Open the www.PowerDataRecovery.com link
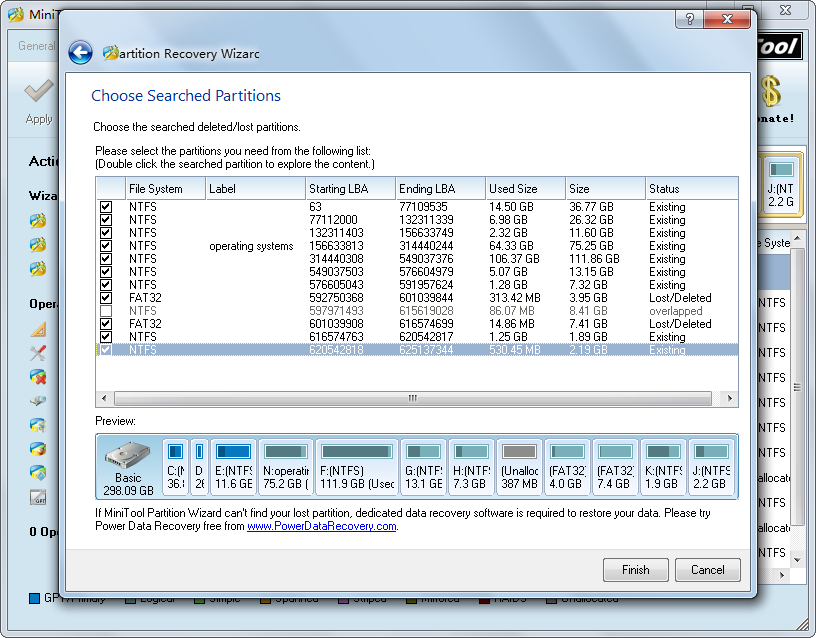The height and width of the screenshot is (638, 816). tap(322, 526)
